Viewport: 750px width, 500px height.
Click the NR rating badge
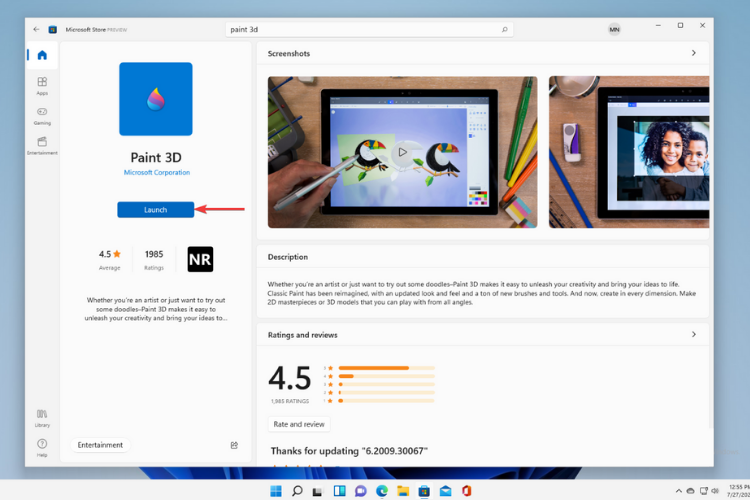click(x=200, y=259)
